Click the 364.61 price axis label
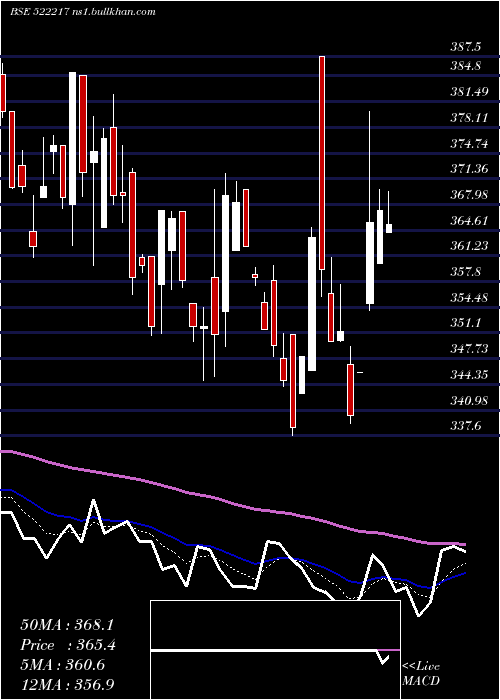The width and height of the screenshot is (500, 700). click(x=469, y=221)
